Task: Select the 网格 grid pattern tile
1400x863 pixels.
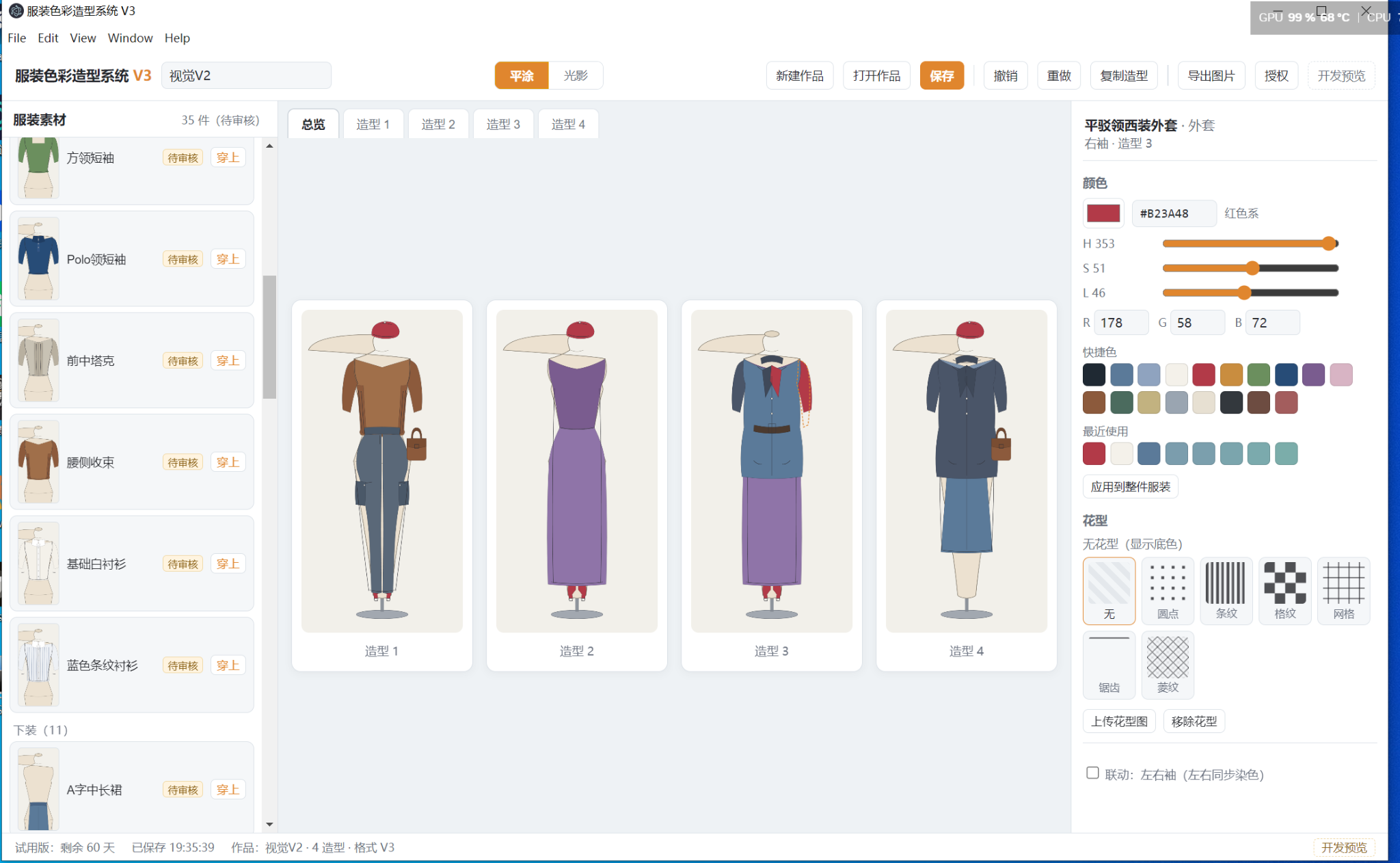Action: pos(1343,591)
